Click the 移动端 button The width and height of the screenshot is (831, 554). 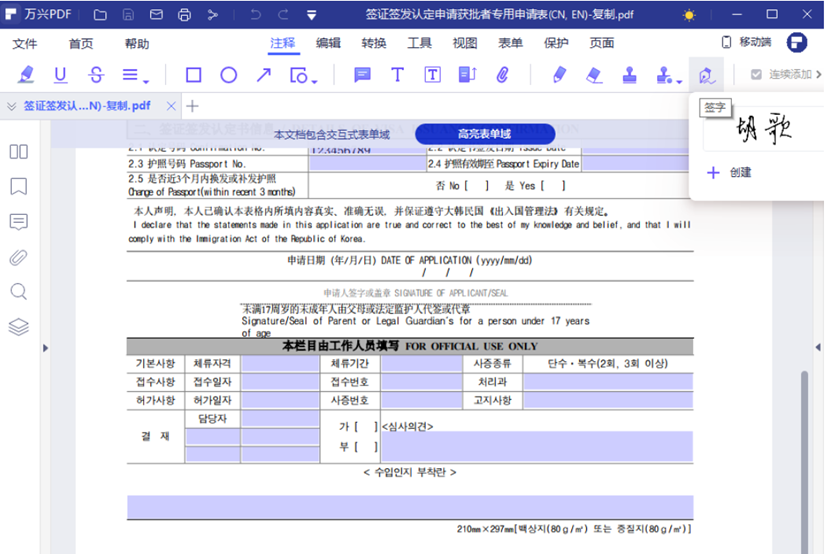(x=747, y=42)
